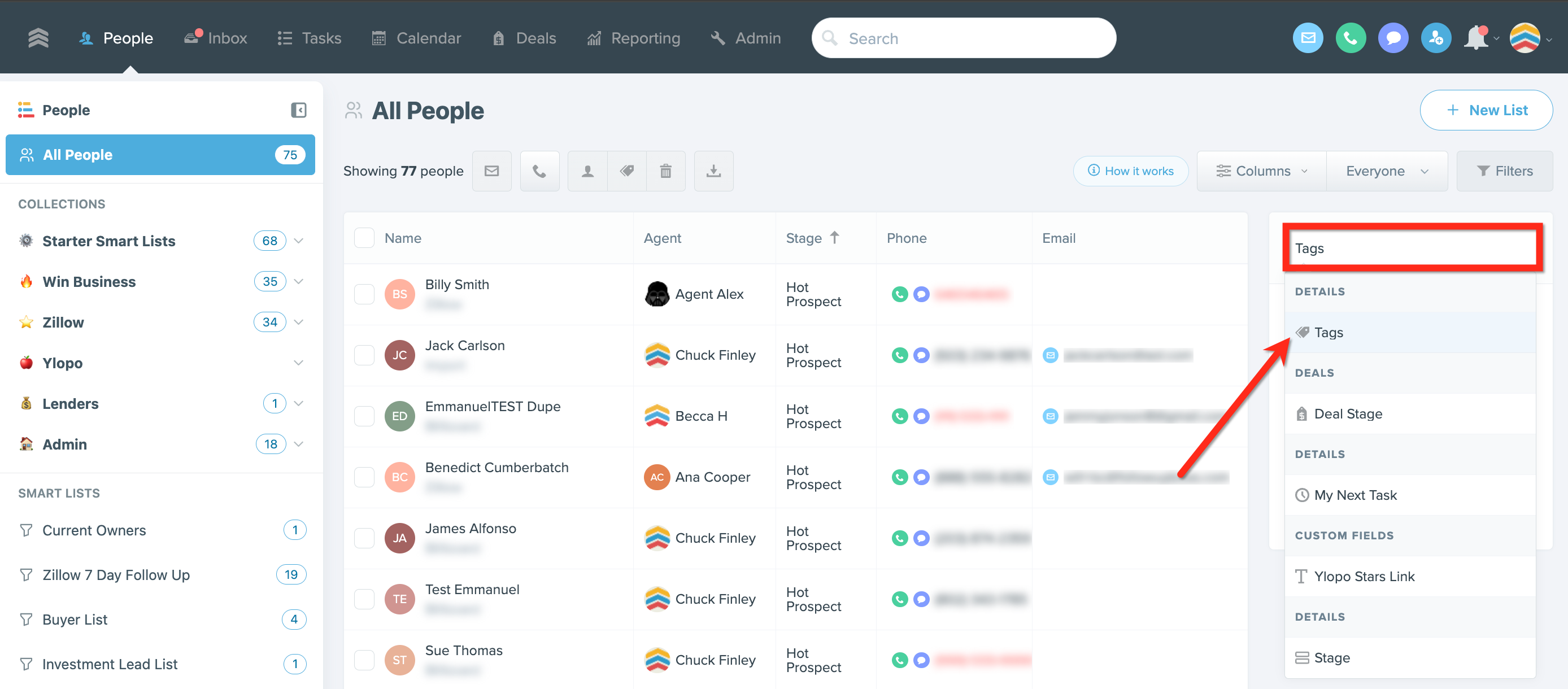Choose My Next Task in column list
Screen dimensions: 1568x689
pyautogui.click(x=1410, y=495)
